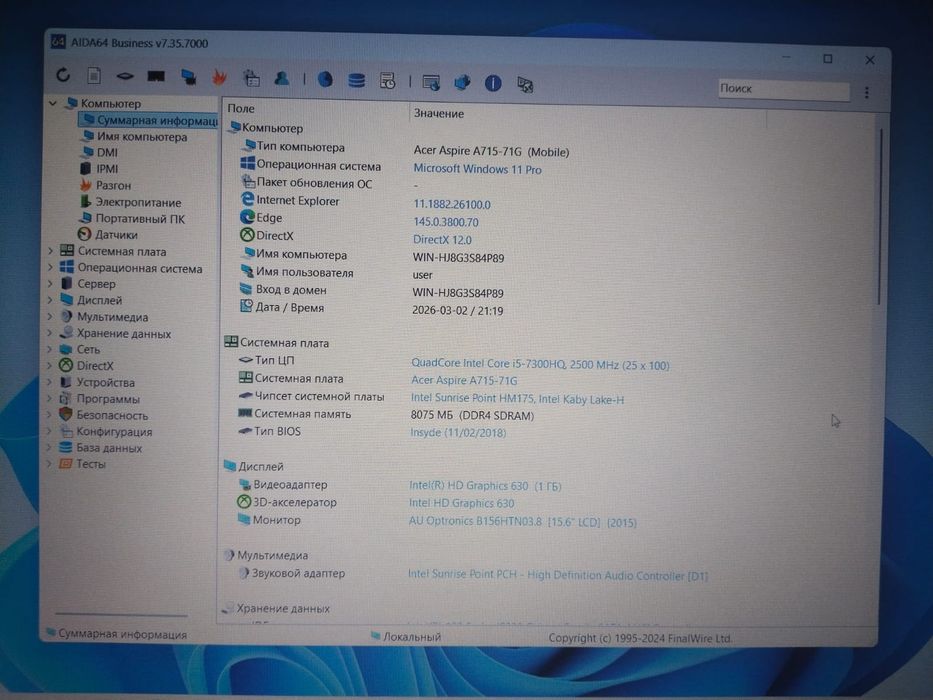Open the database stack toolbar icon

click(x=356, y=80)
